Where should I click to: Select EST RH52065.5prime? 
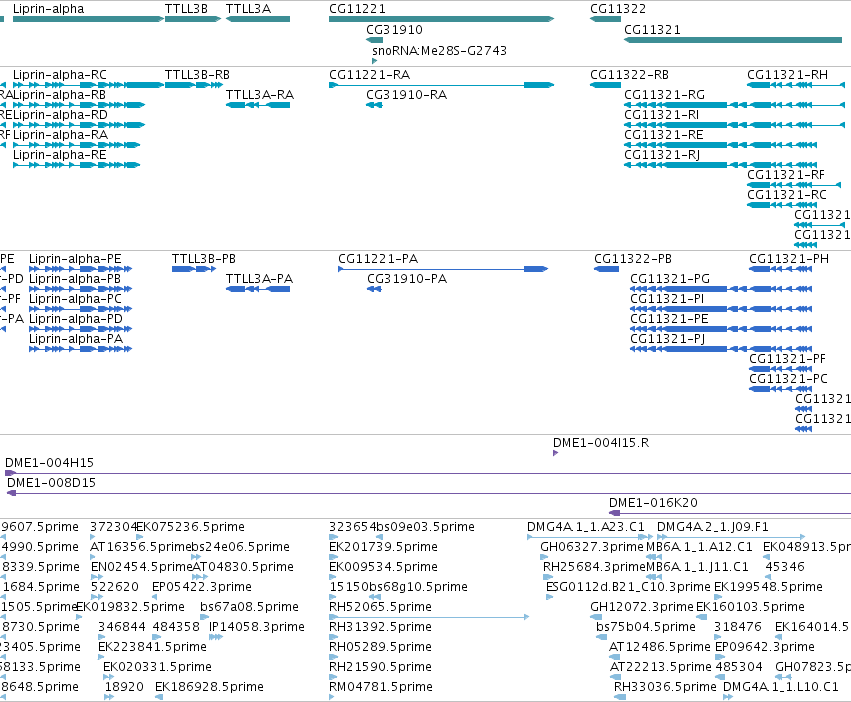[x=429, y=617]
